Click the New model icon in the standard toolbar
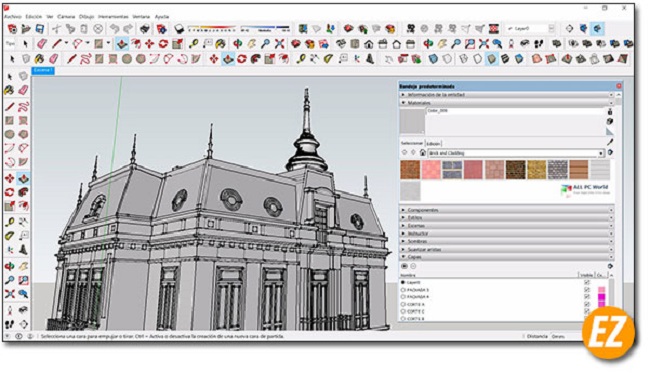 pyautogui.click(x=12, y=29)
